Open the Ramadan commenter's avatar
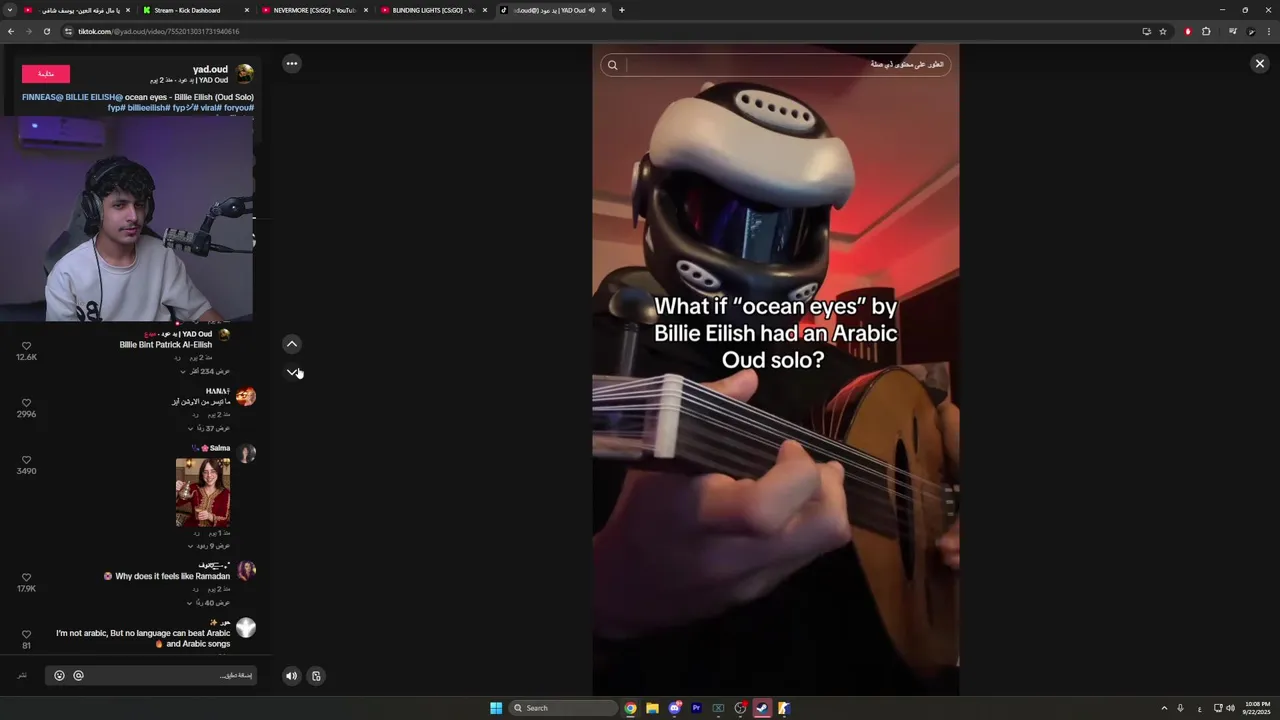 point(246,571)
